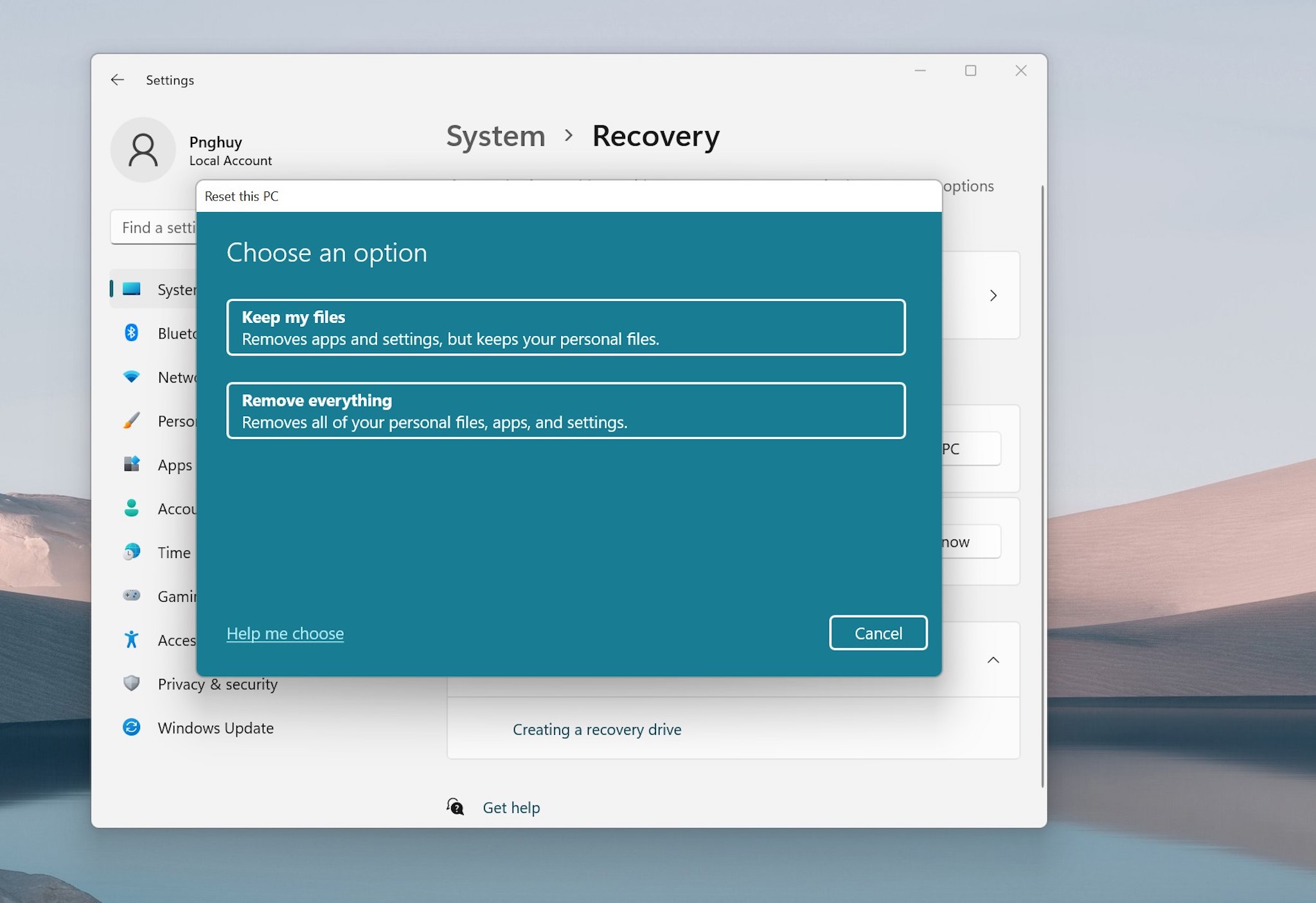The image size is (1316, 903).
Task: Open Privacy & security settings
Action: [x=217, y=684]
